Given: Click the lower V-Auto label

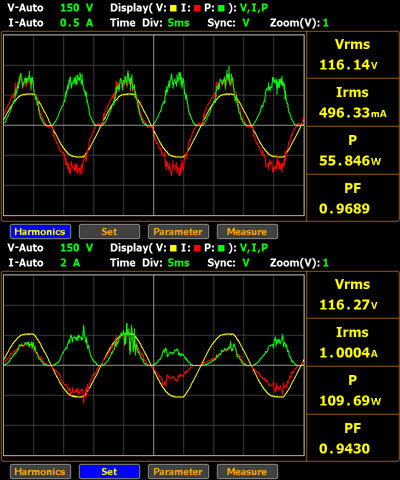Looking at the screenshot, I should coord(26,248).
